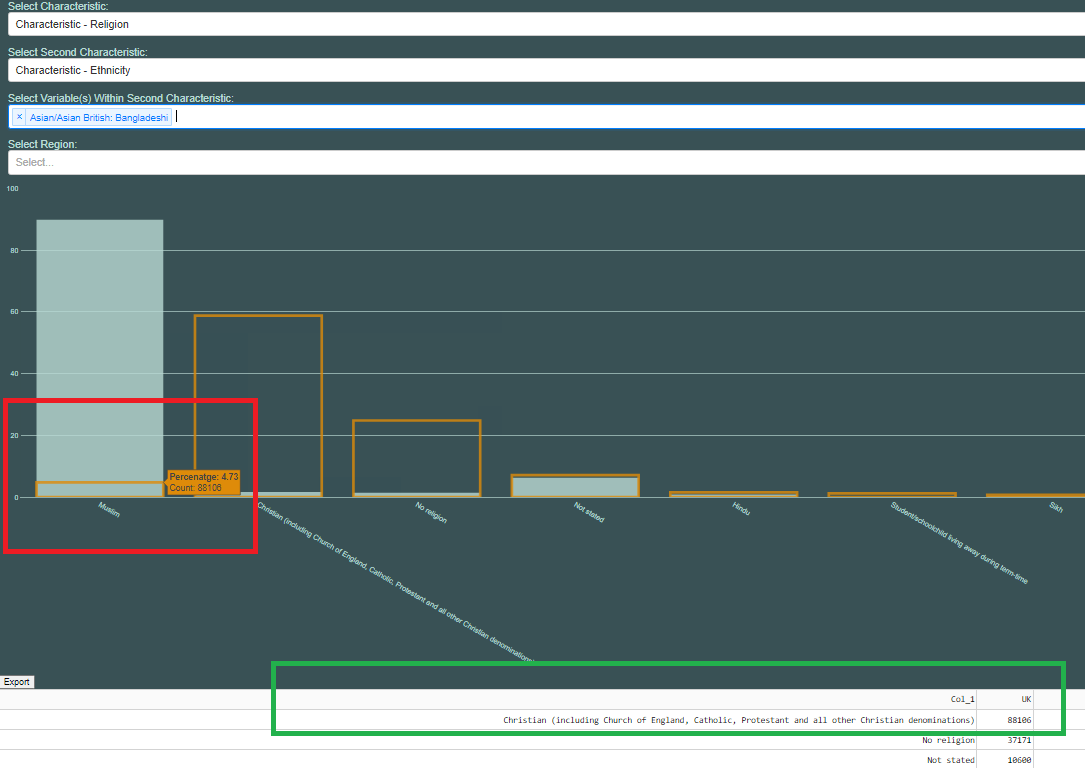Click the No religion x-axis label

tap(431, 513)
